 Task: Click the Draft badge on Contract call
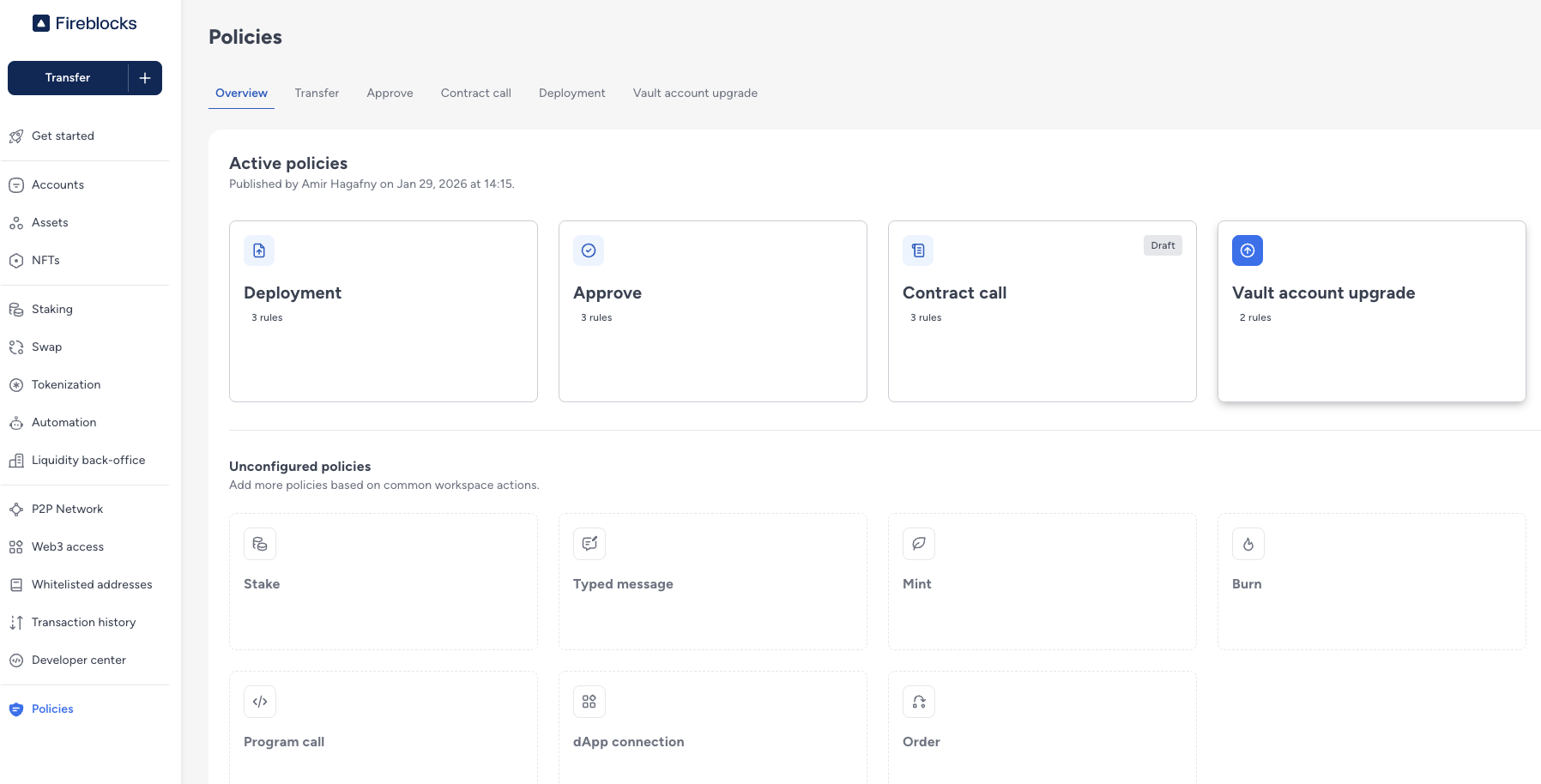tap(1163, 245)
